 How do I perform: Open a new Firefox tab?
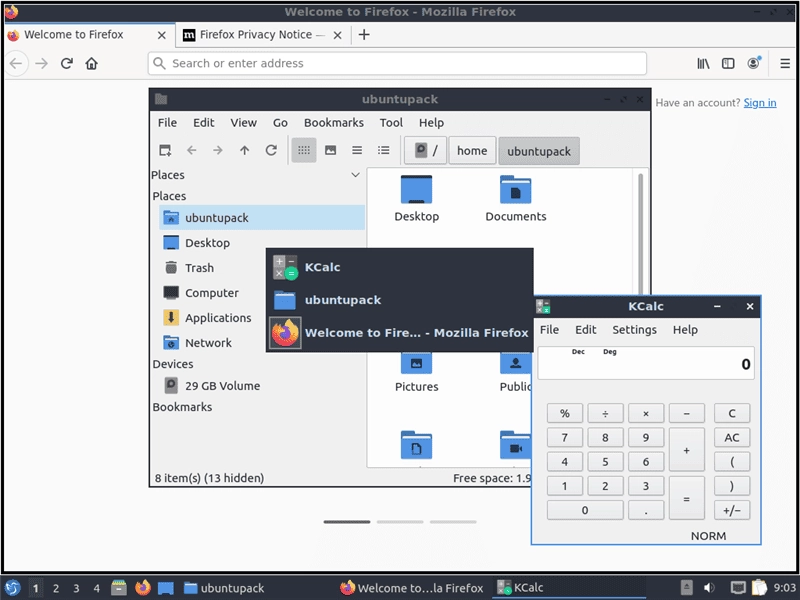[364, 35]
